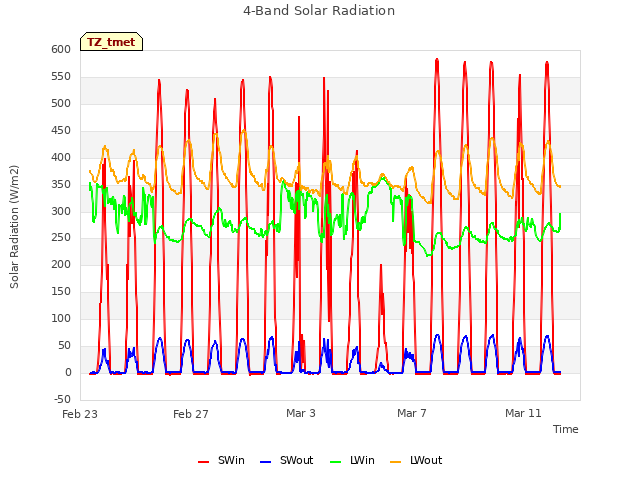Screen dimensions: 640x480
Task: Click the LWin legend entry
Action: [x=352, y=461]
